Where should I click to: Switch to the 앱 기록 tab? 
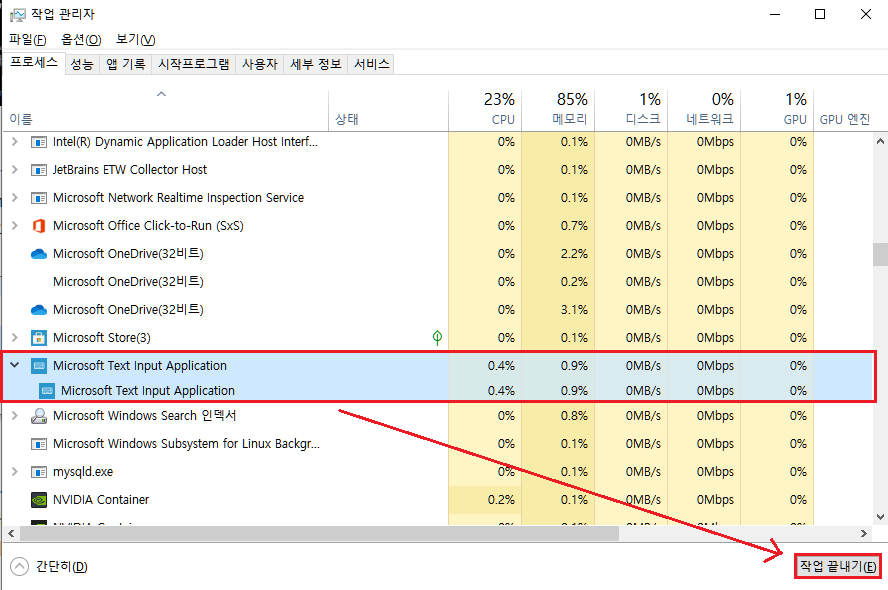click(126, 64)
